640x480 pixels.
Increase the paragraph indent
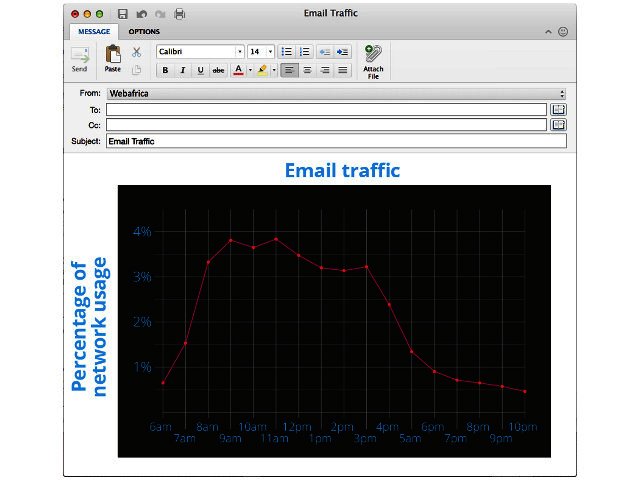click(343, 51)
